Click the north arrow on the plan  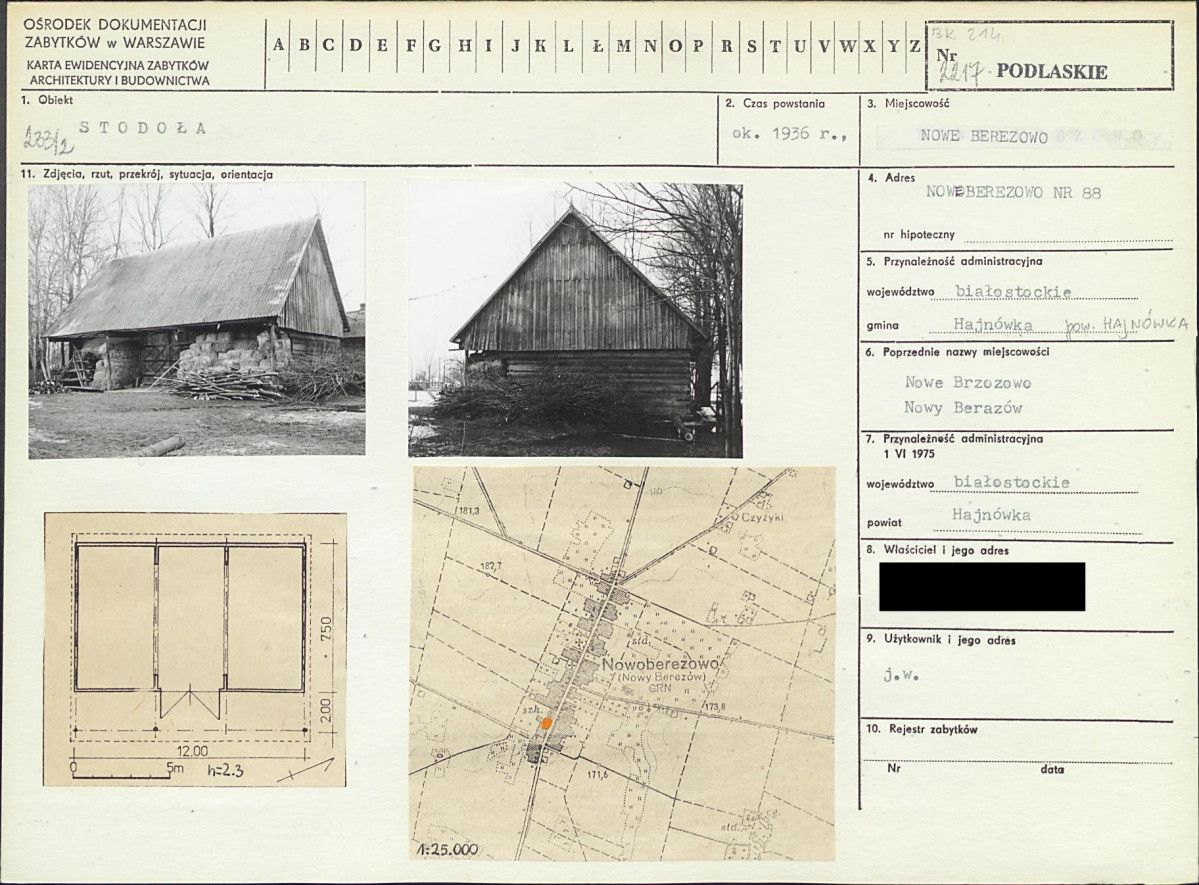click(x=306, y=771)
